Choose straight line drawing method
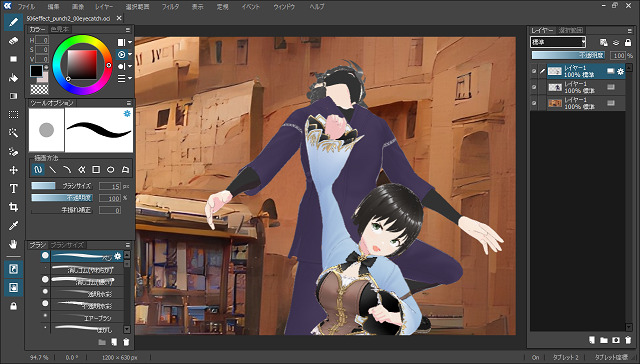The width and height of the screenshot is (640, 364). [53, 169]
